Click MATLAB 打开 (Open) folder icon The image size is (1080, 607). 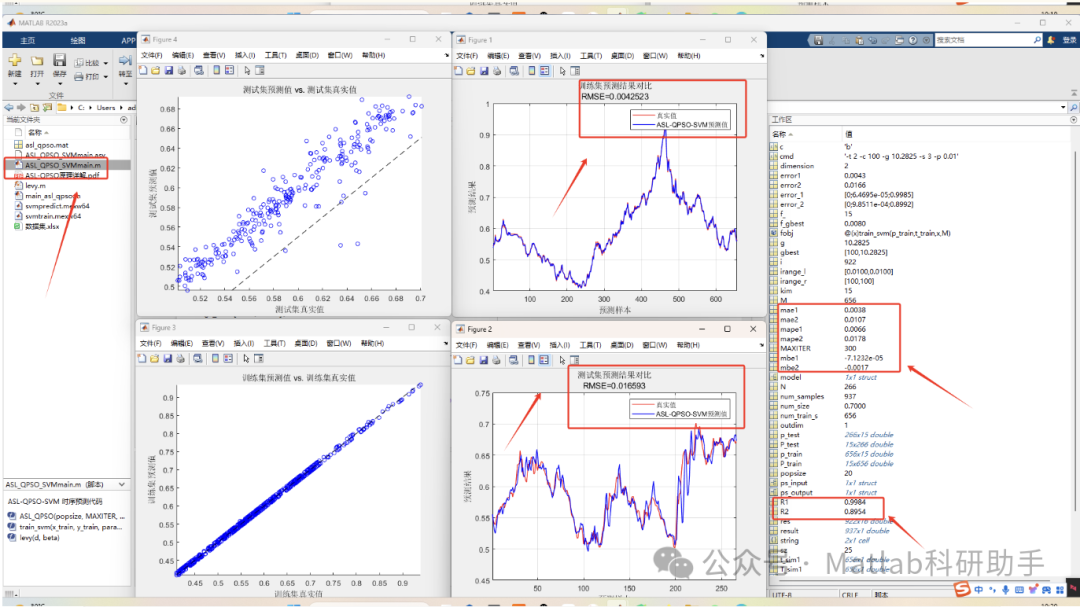click(37, 61)
